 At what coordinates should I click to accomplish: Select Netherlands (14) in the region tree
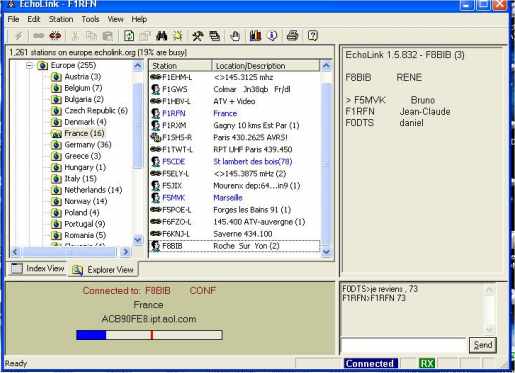93,190
